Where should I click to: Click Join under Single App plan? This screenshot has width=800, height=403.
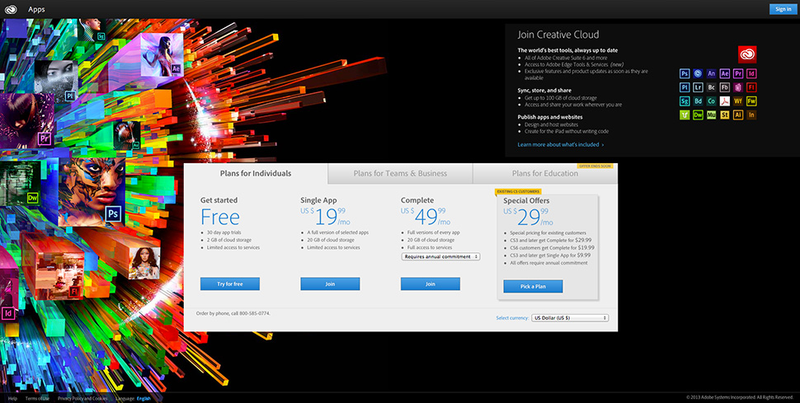[x=330, y=284]
